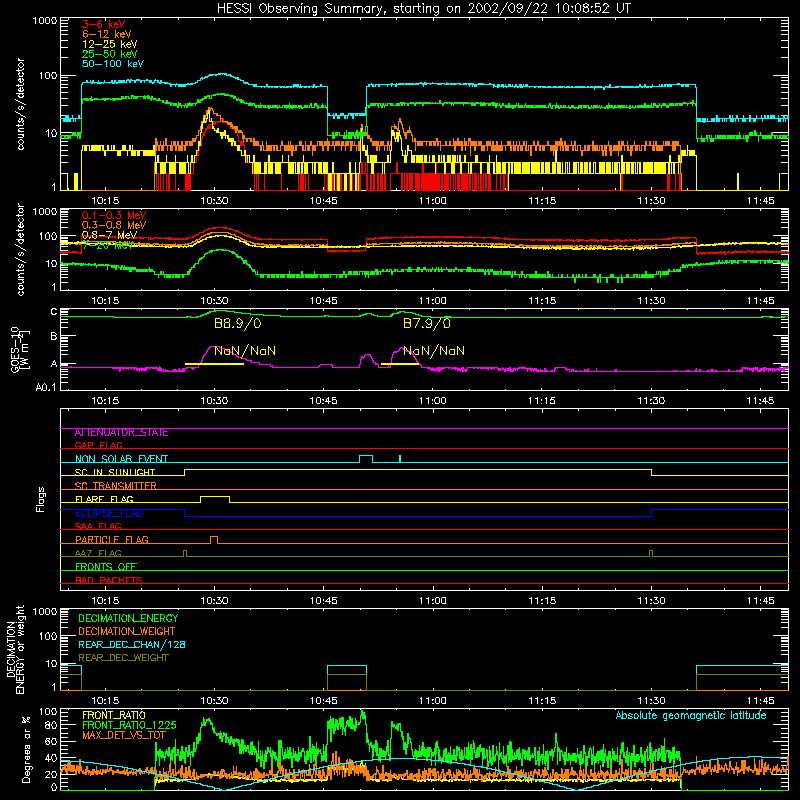Click the 25-50 keV legend label

click(110, 54)
